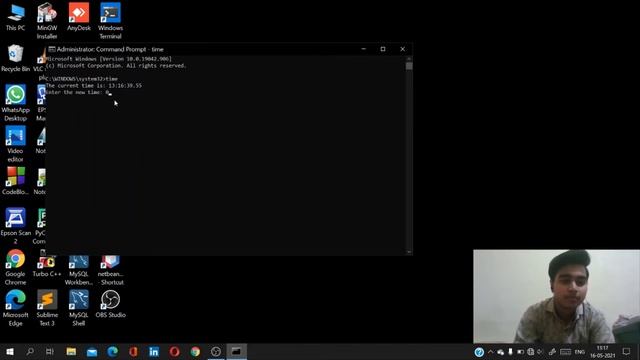Click Command Prompt scrollbar thumb

click(409, 66)
